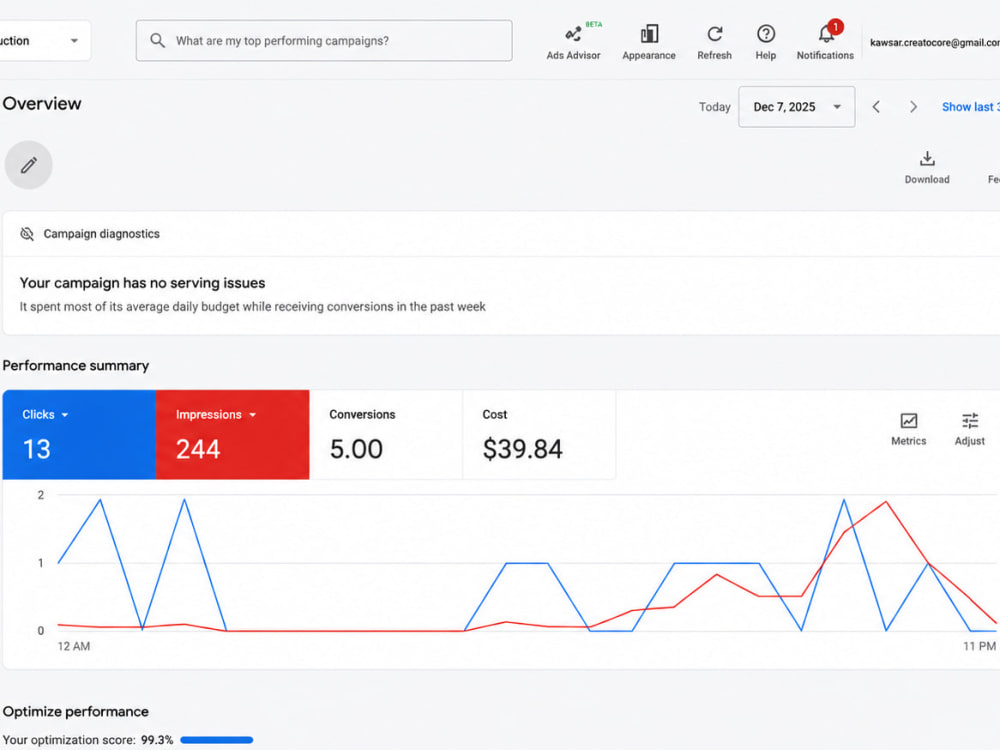Screen dimensions: 1000x750
Task: Click the $39.84 cost value
Action: click(522, 449)
